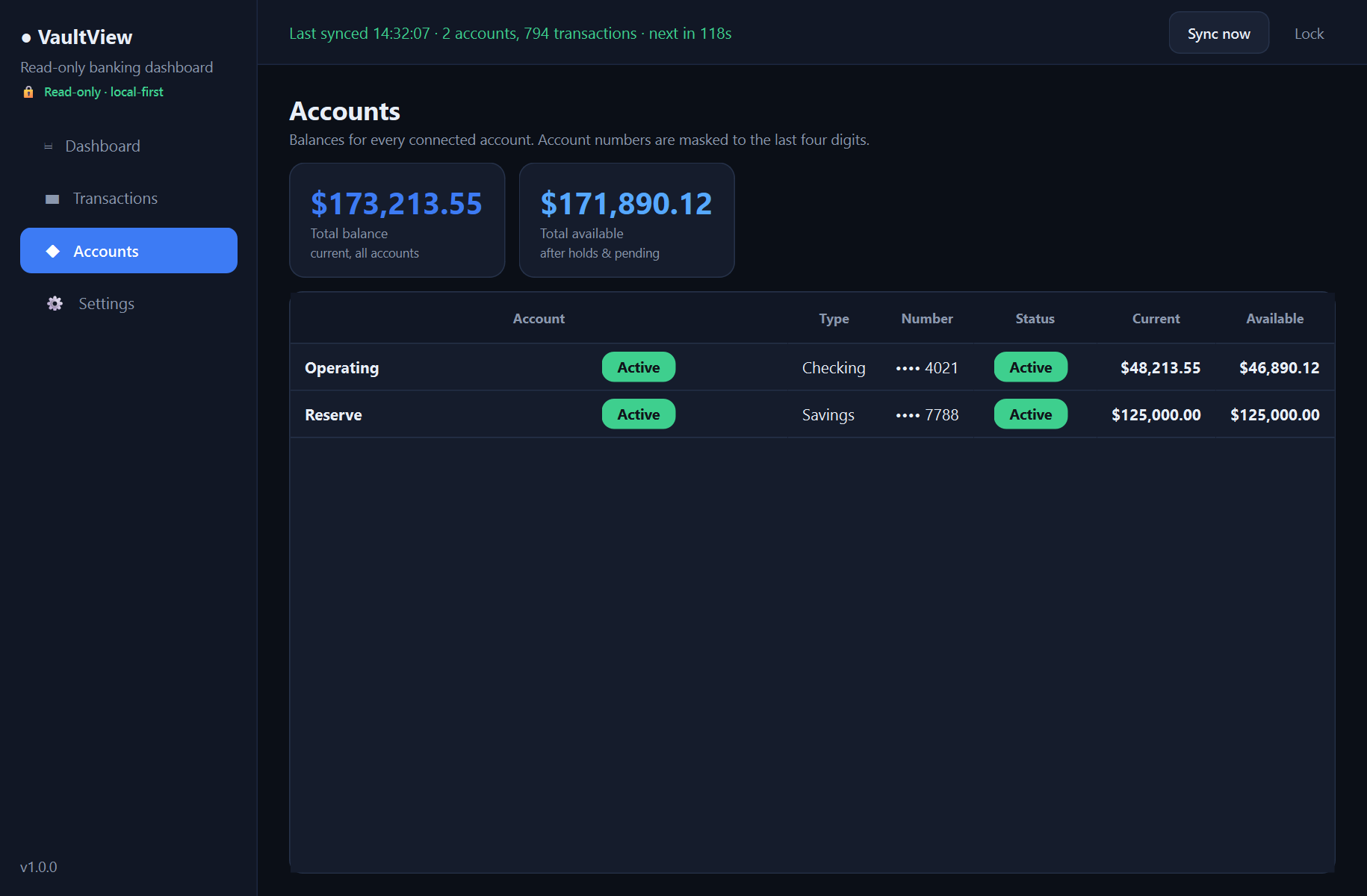Click Reserve current balance $125,000.00
1367x896 pixels.
[1156, 415]
